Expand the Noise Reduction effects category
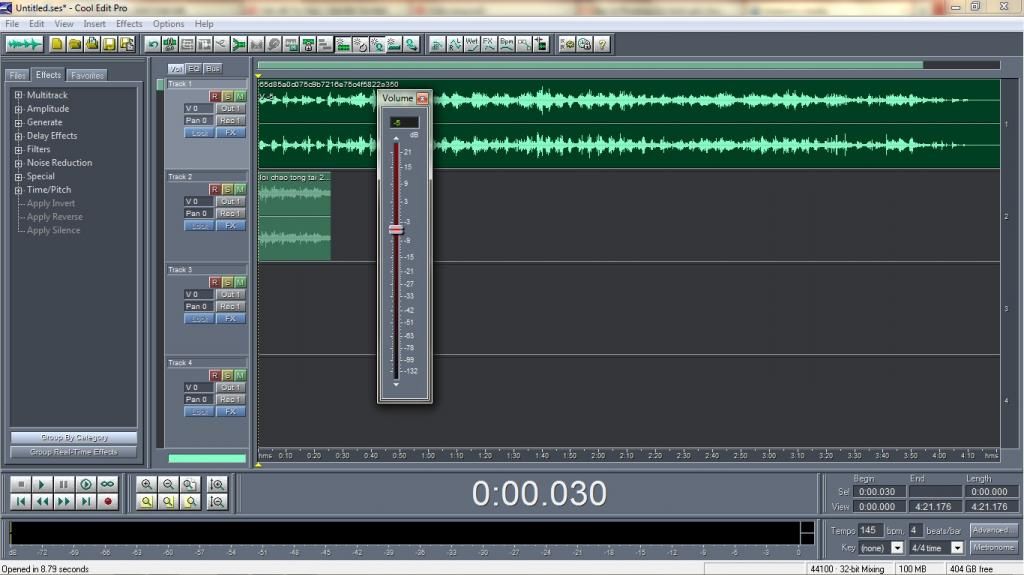The height and width of the screenshot is (575, 1024). coord(19,163)
